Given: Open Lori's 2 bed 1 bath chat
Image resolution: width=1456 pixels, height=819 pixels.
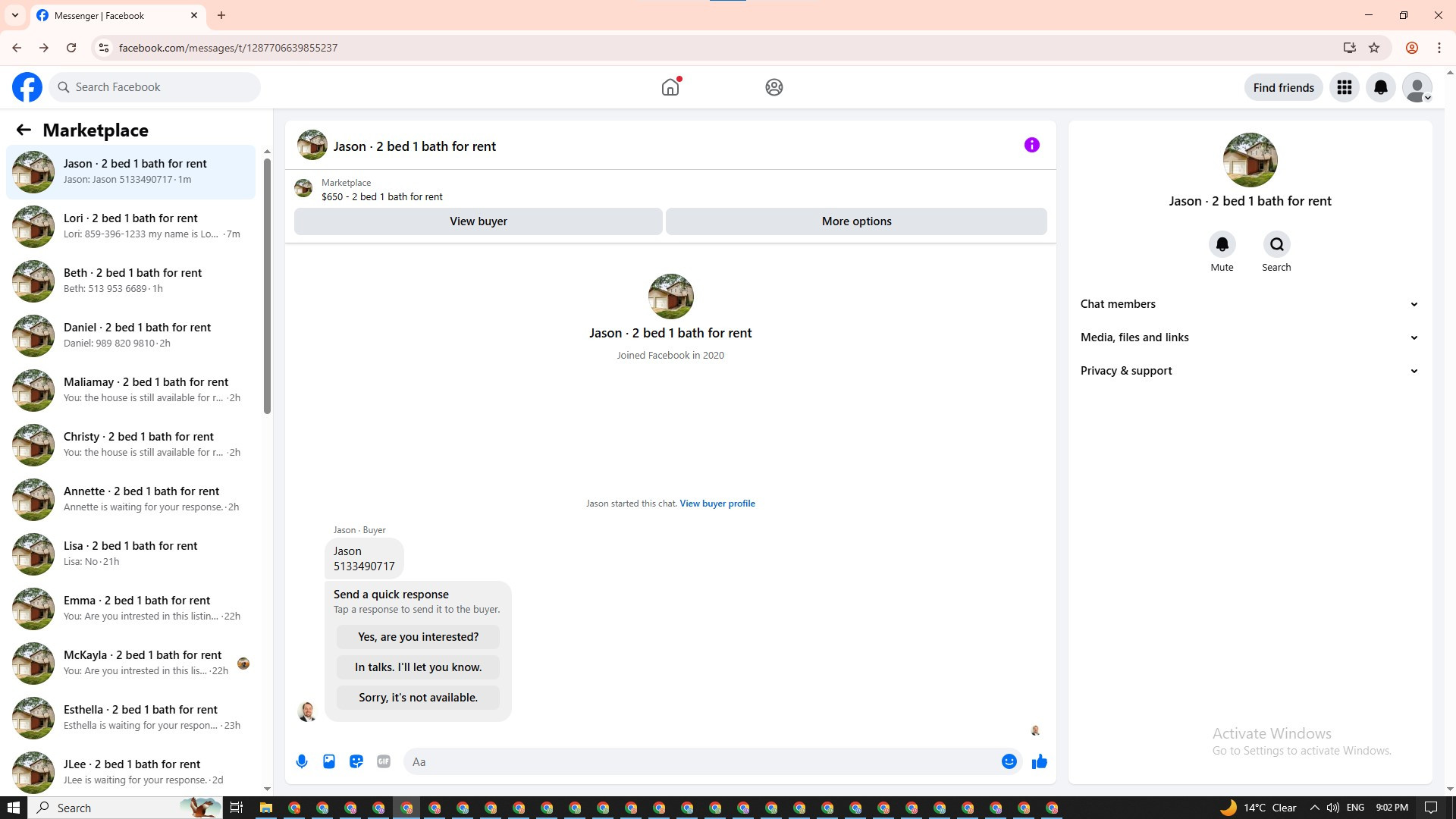Looking at the screenshot, I should pyautogui.click(x=130, y=226).
